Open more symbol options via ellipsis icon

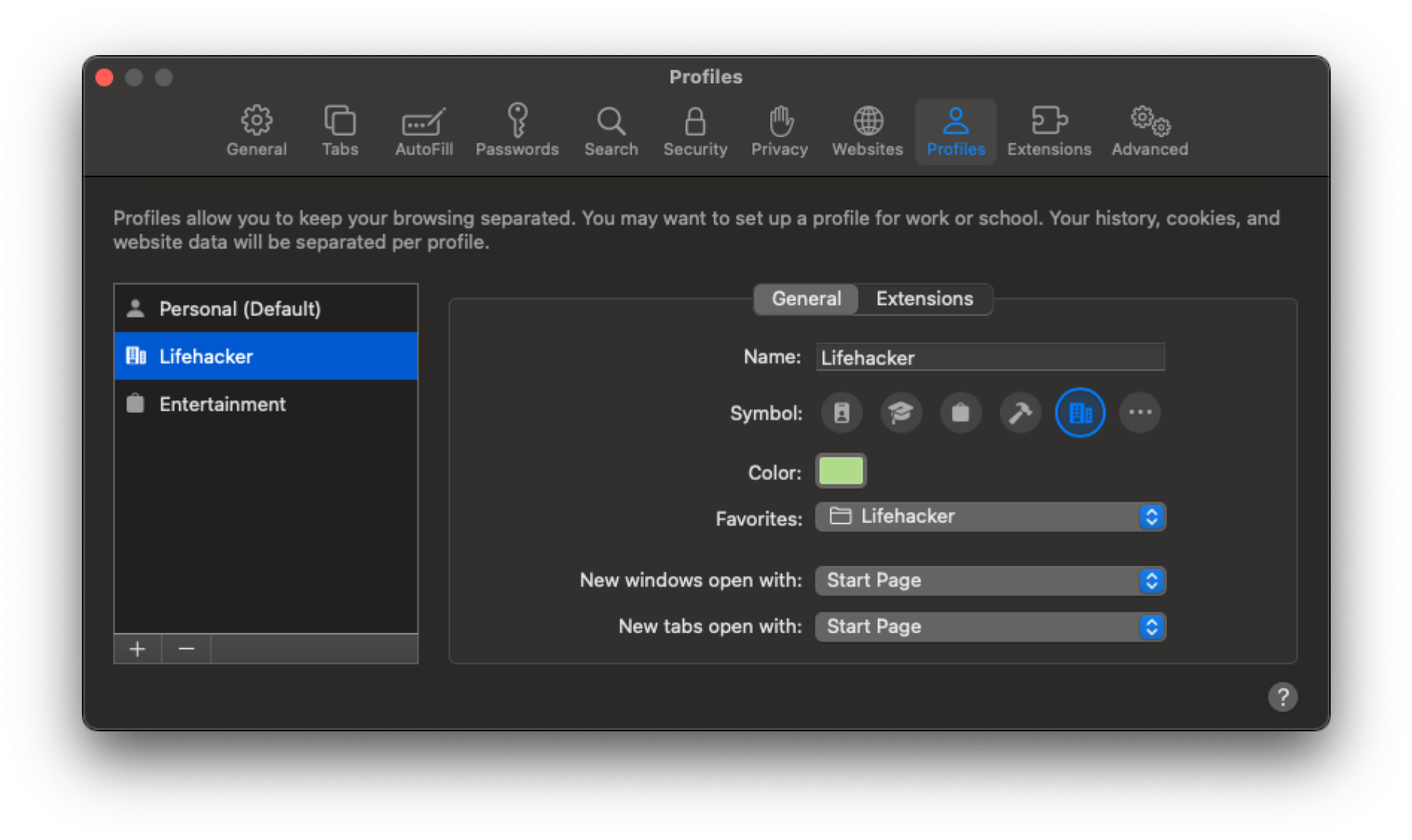coord(1140,412)
